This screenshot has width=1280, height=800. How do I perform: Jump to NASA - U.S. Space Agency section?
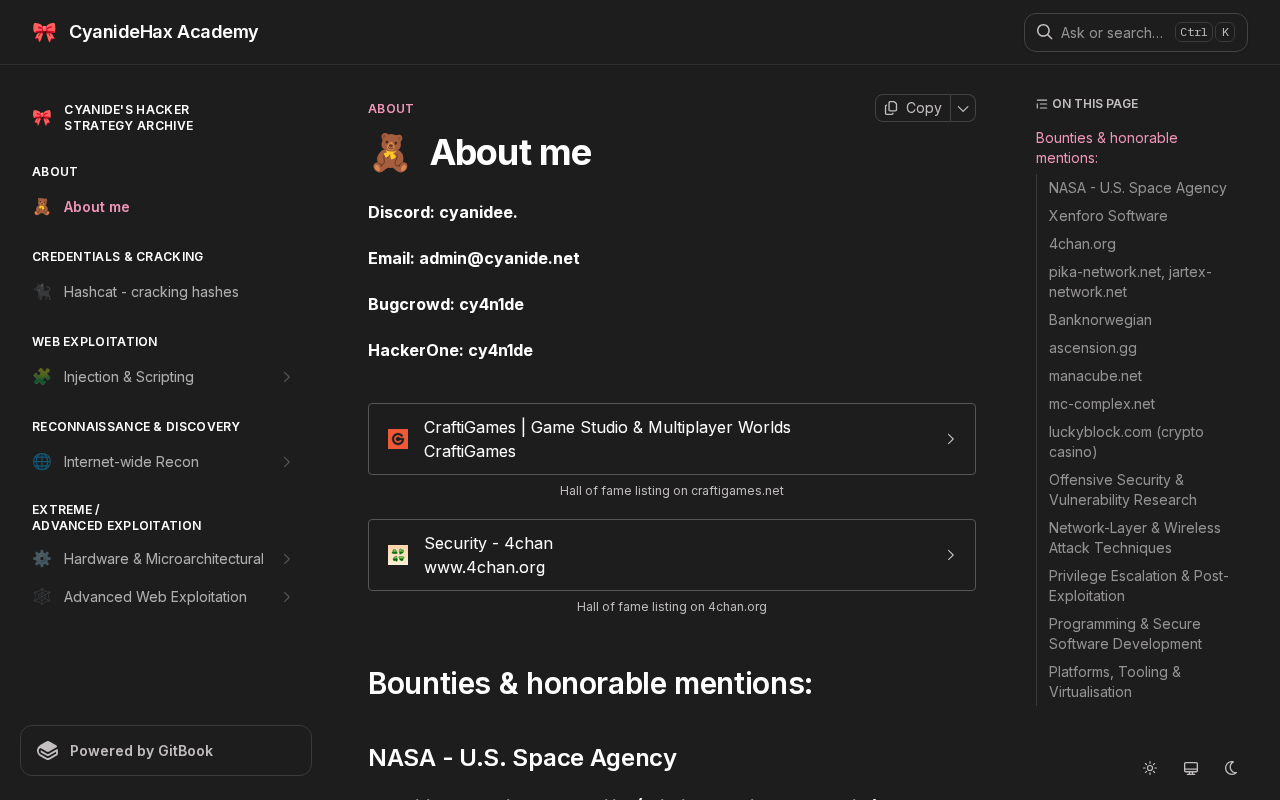[x=1138, y=188]
